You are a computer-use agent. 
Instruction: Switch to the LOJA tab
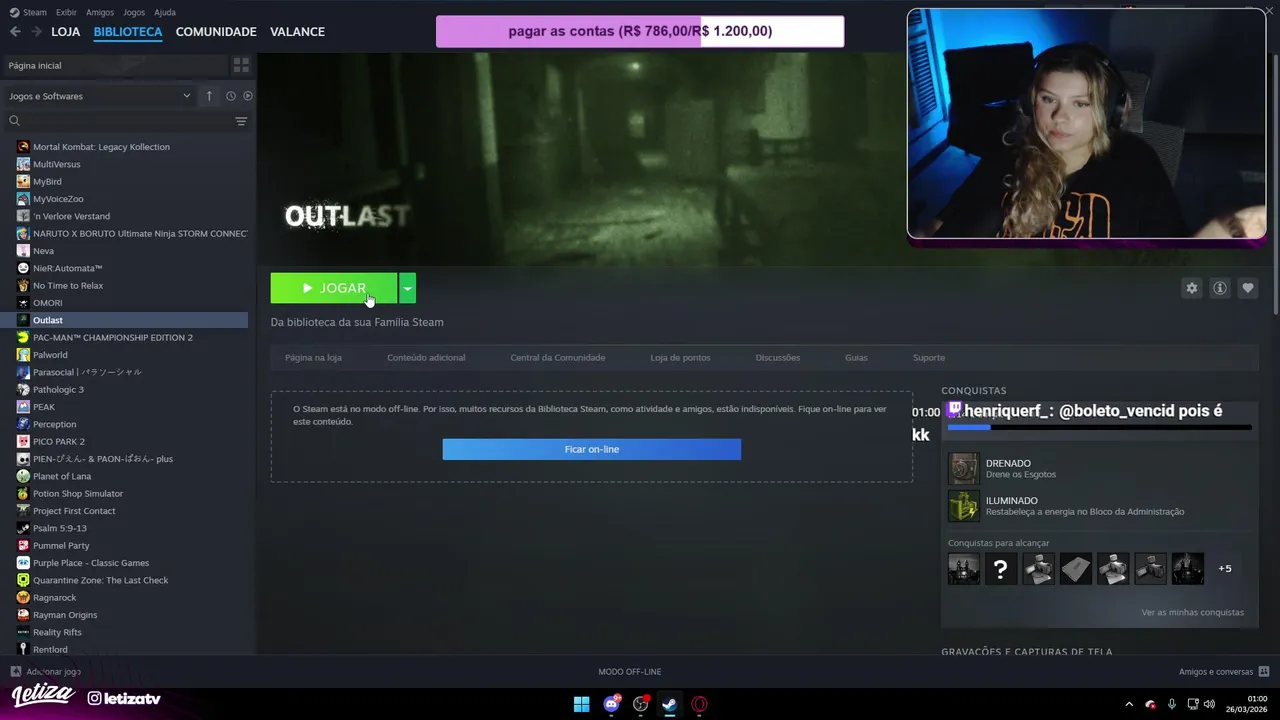tap(65, 32)
